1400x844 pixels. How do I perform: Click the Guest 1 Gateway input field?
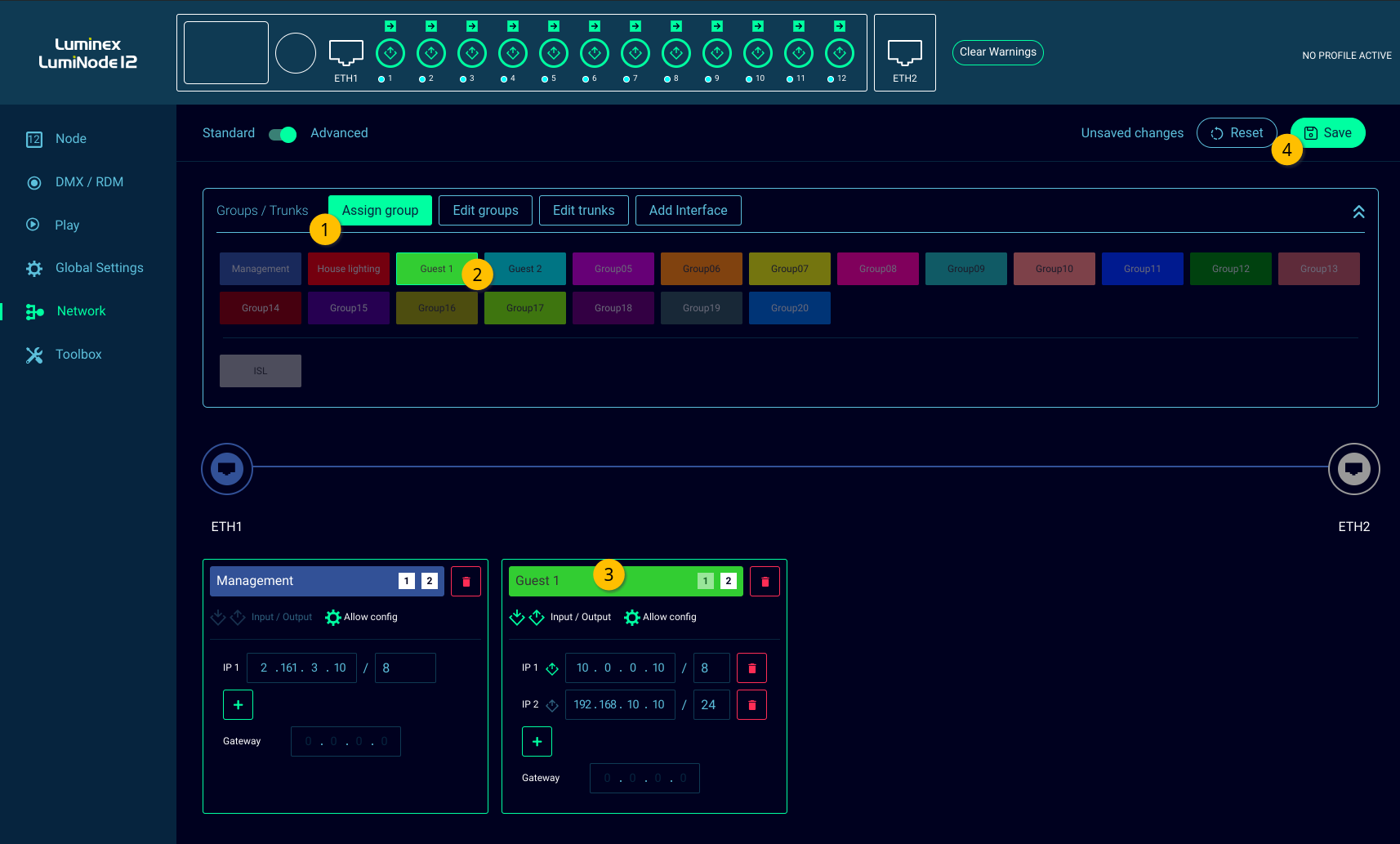[x=644, y=779]
